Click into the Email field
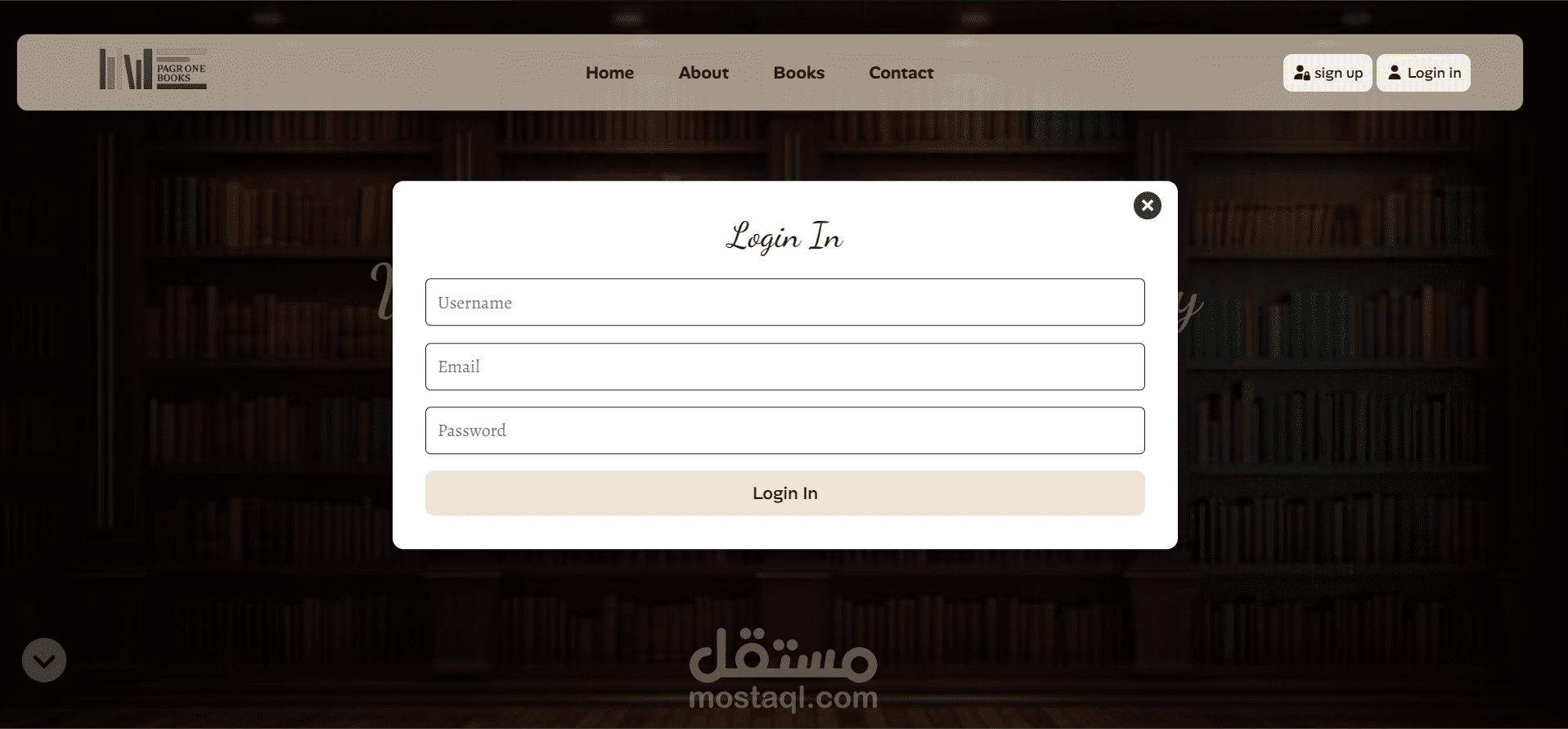 (x=784, y=367)
